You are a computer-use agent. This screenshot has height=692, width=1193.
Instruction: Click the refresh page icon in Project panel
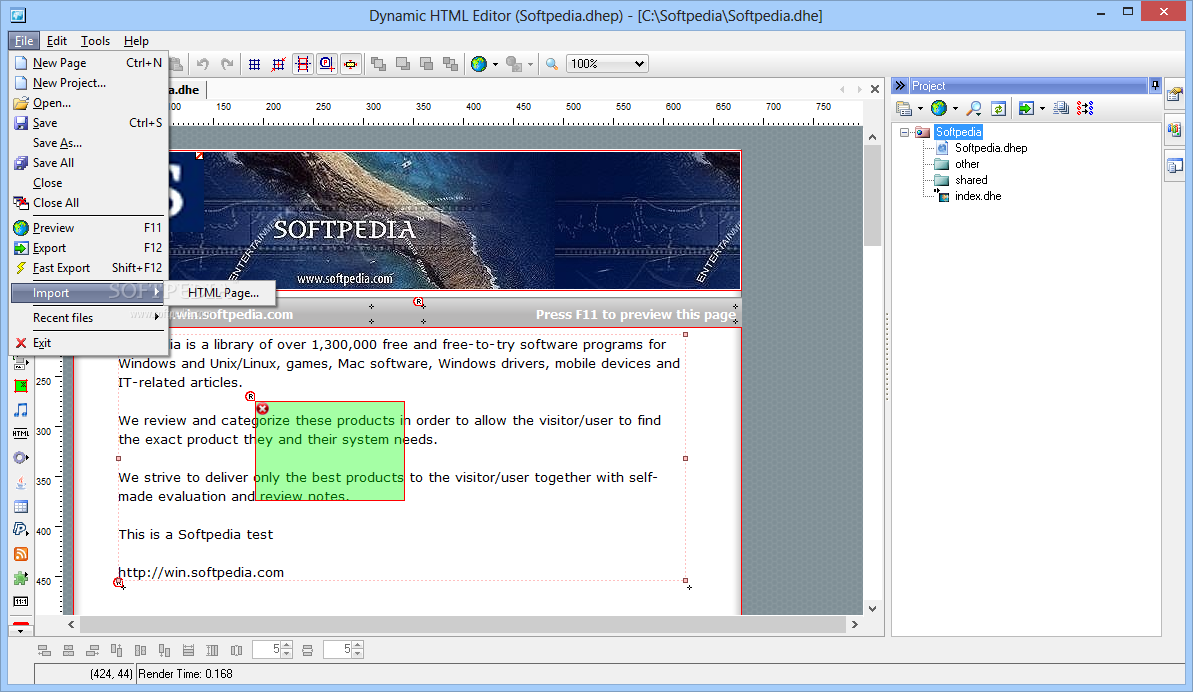(x=998, y=109)
